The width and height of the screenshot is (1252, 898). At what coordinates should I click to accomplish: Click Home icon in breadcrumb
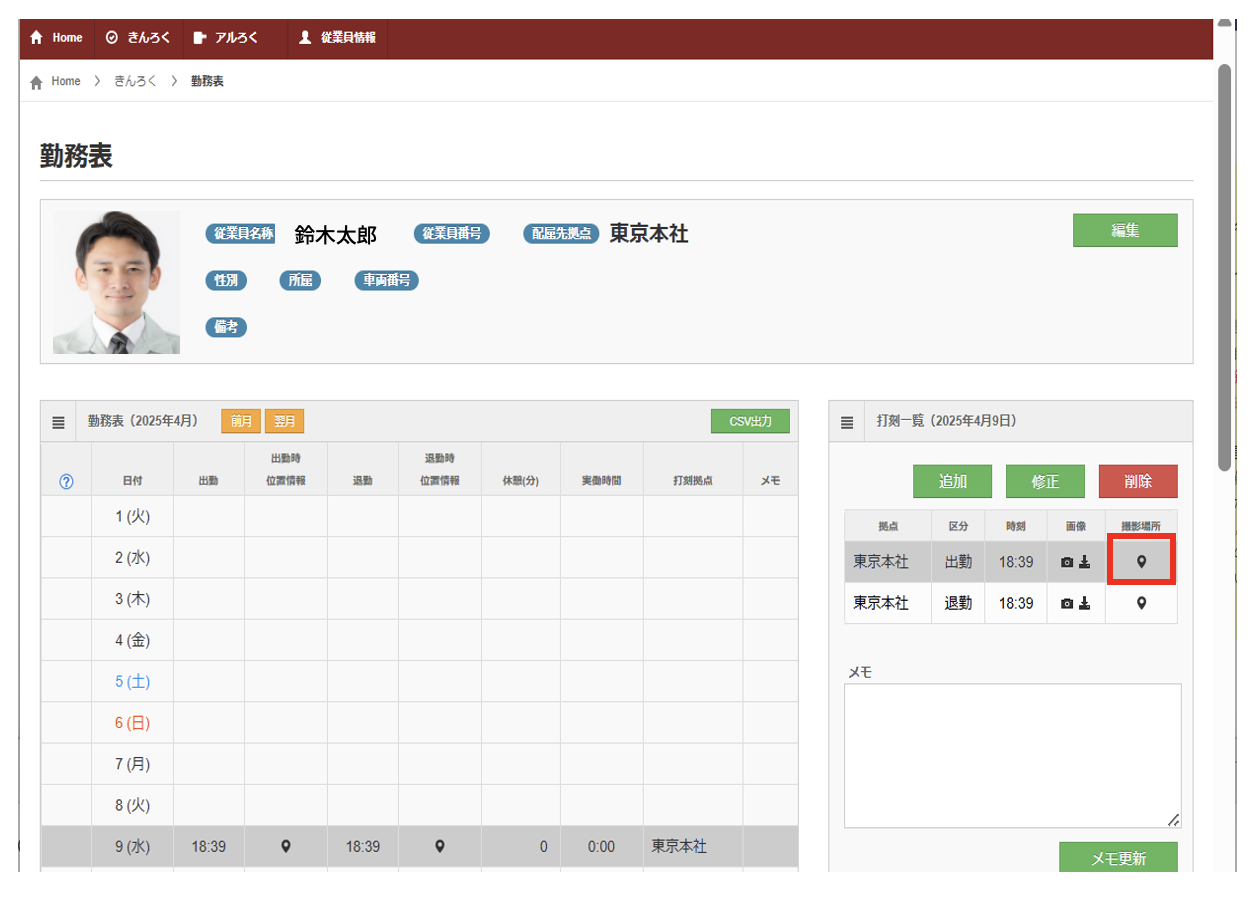(x=37, y=82)
